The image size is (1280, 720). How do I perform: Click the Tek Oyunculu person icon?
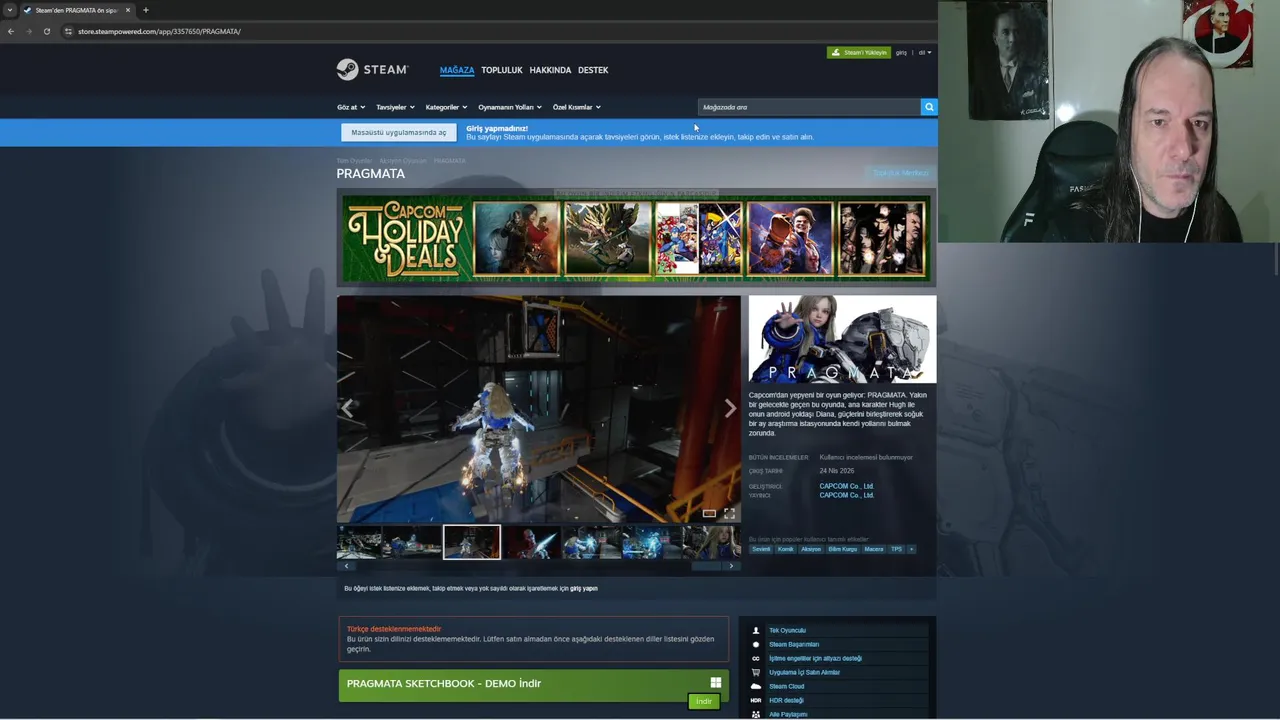tap(756, 630)
